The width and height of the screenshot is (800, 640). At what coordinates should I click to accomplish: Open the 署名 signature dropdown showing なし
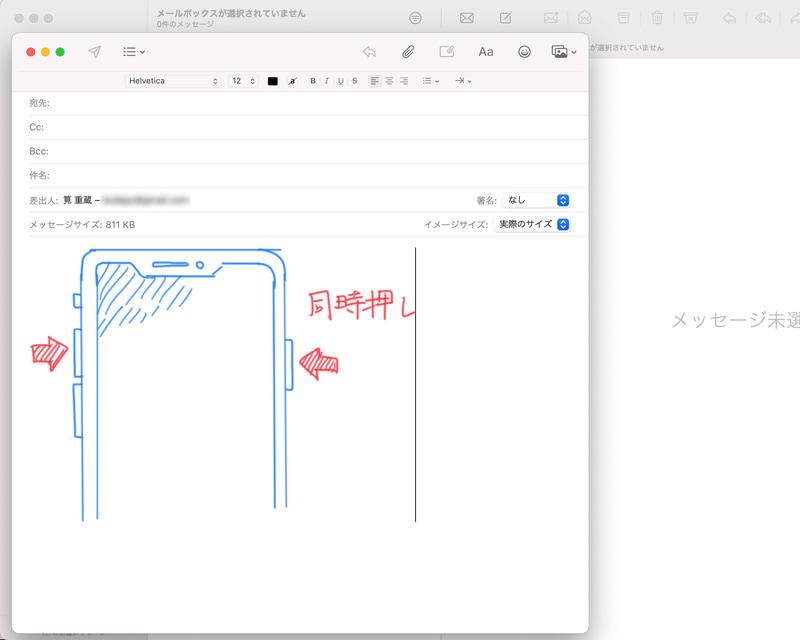538,199
